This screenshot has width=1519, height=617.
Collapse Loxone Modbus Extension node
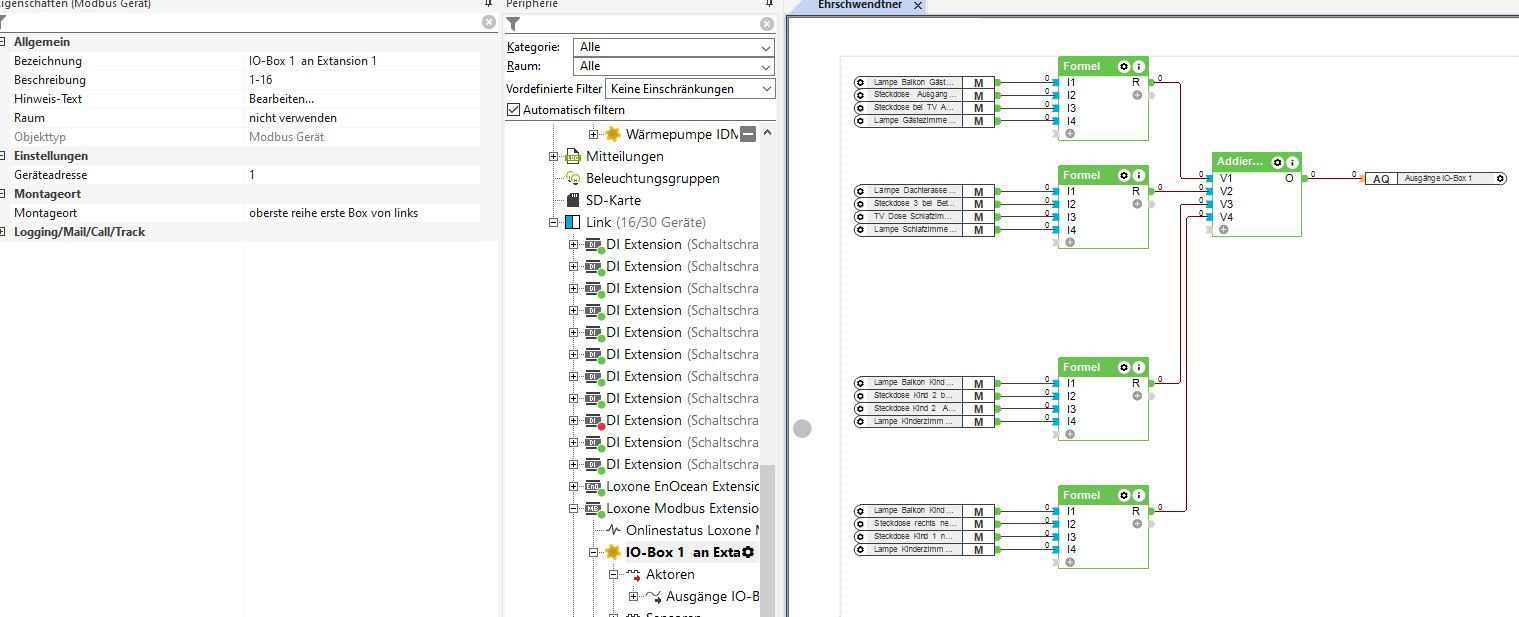[x=574, y=508]
